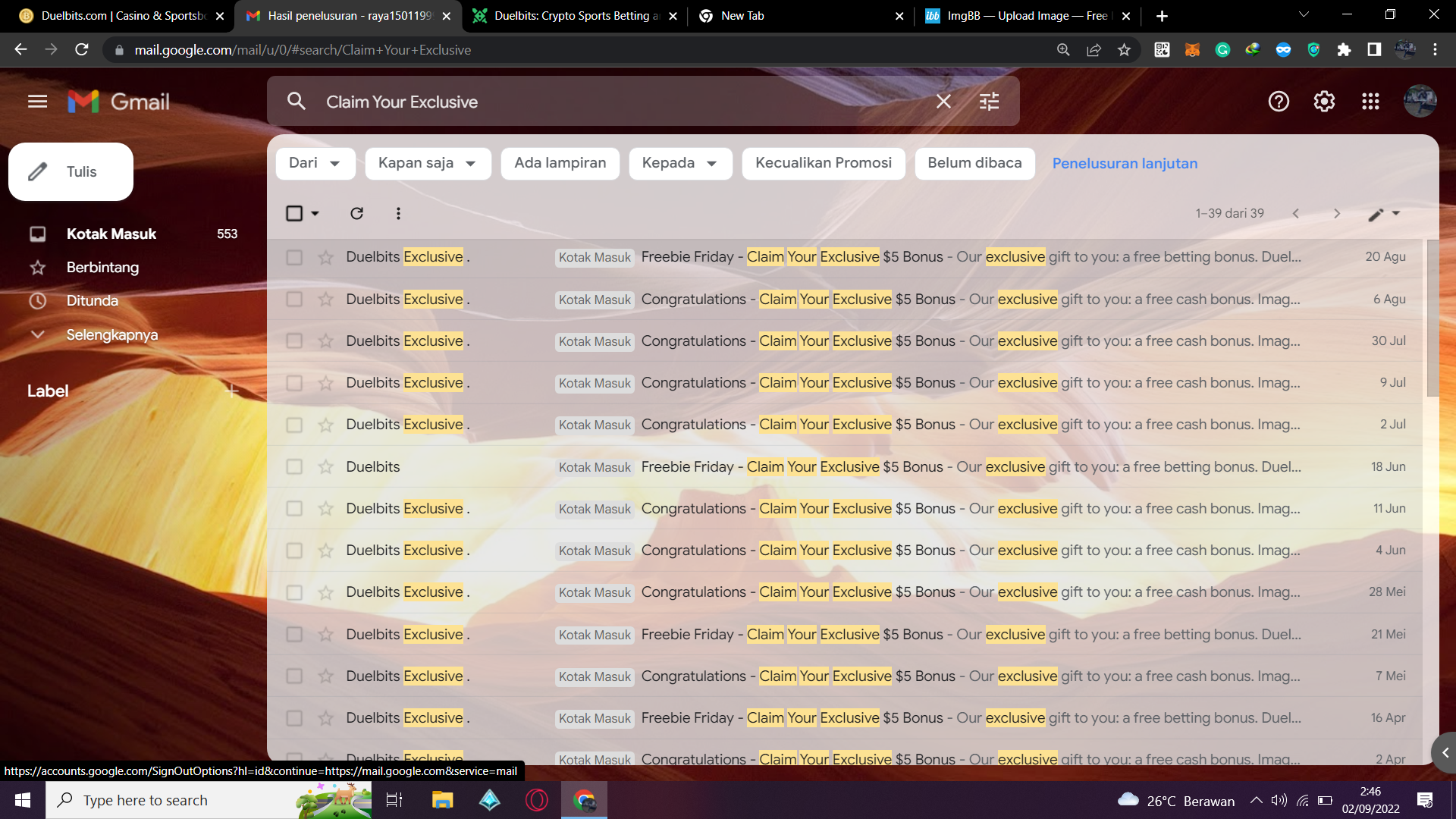Star the 2 Jul email
1456x819 pixels.
click(326, 425)
